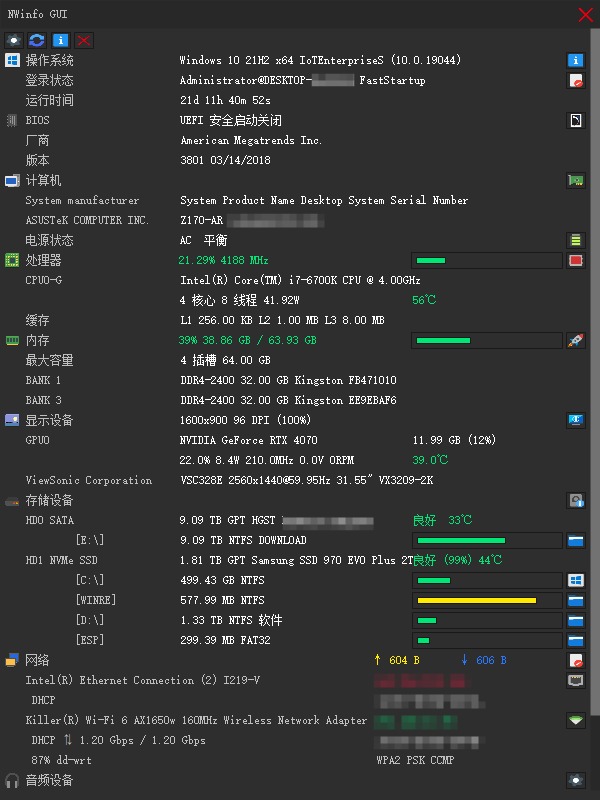Click the Ethernet port icon for I219-V
Image resolution: width=600 pixels, height=800 pixels.
click(x=575, y=680)
